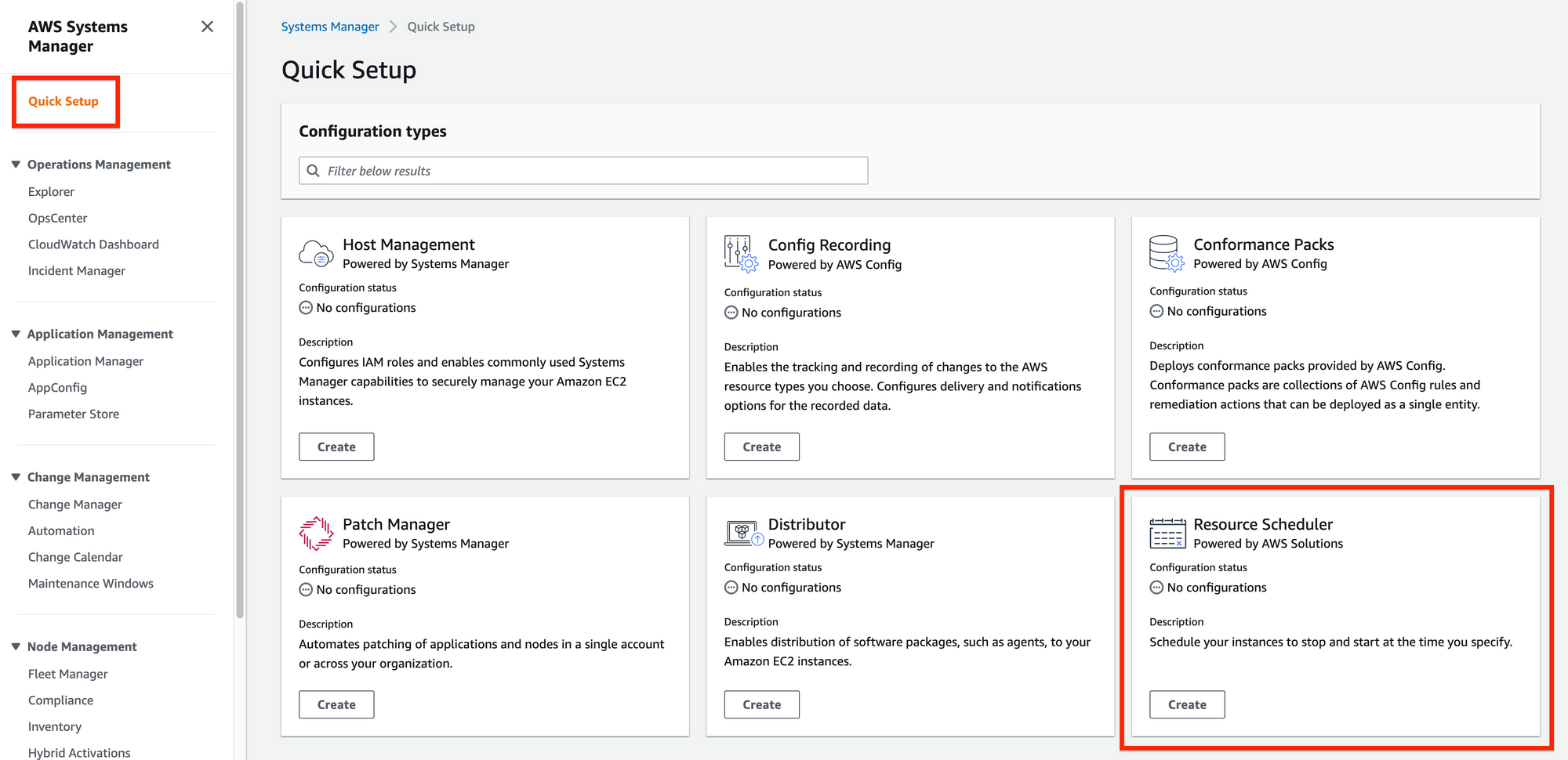
Task: Open Automation page
Action: (x=61, y=531)
